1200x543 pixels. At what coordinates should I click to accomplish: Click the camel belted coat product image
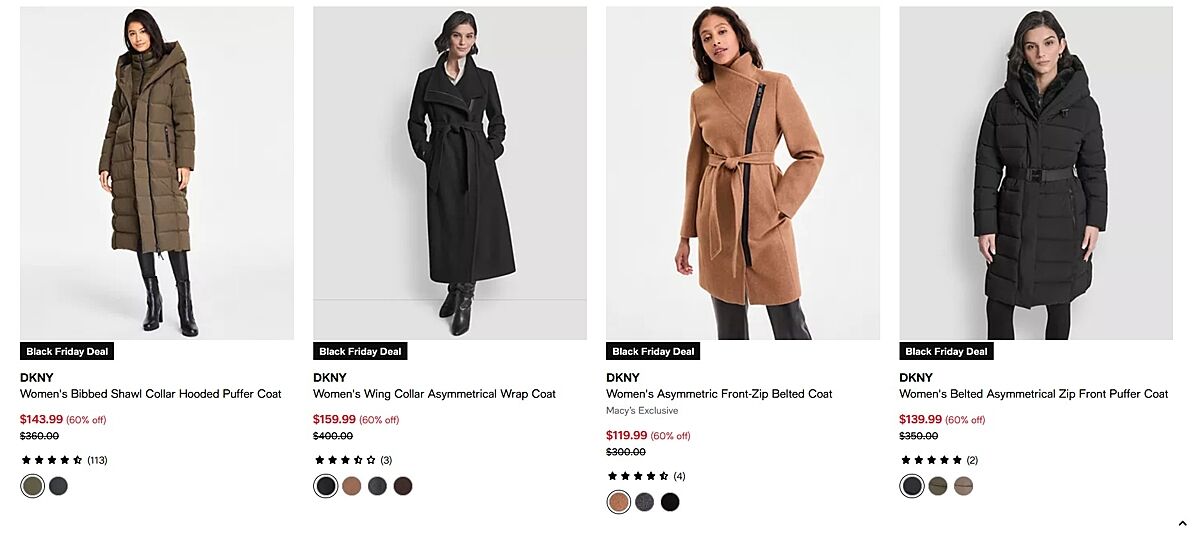point(743,173)
